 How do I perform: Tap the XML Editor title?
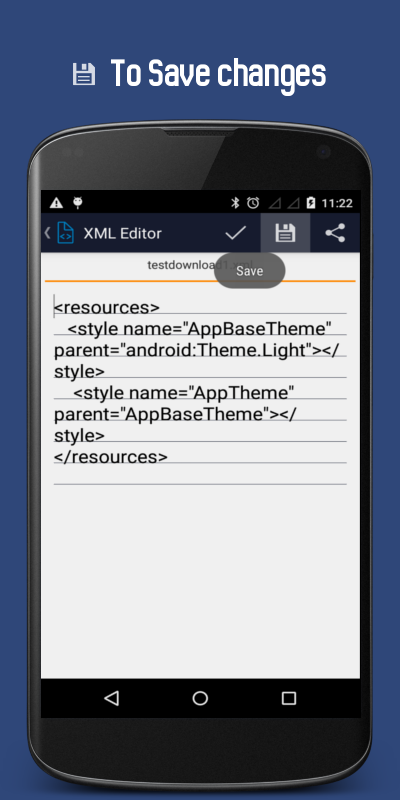pyautogui.click(x=122, y=233)
